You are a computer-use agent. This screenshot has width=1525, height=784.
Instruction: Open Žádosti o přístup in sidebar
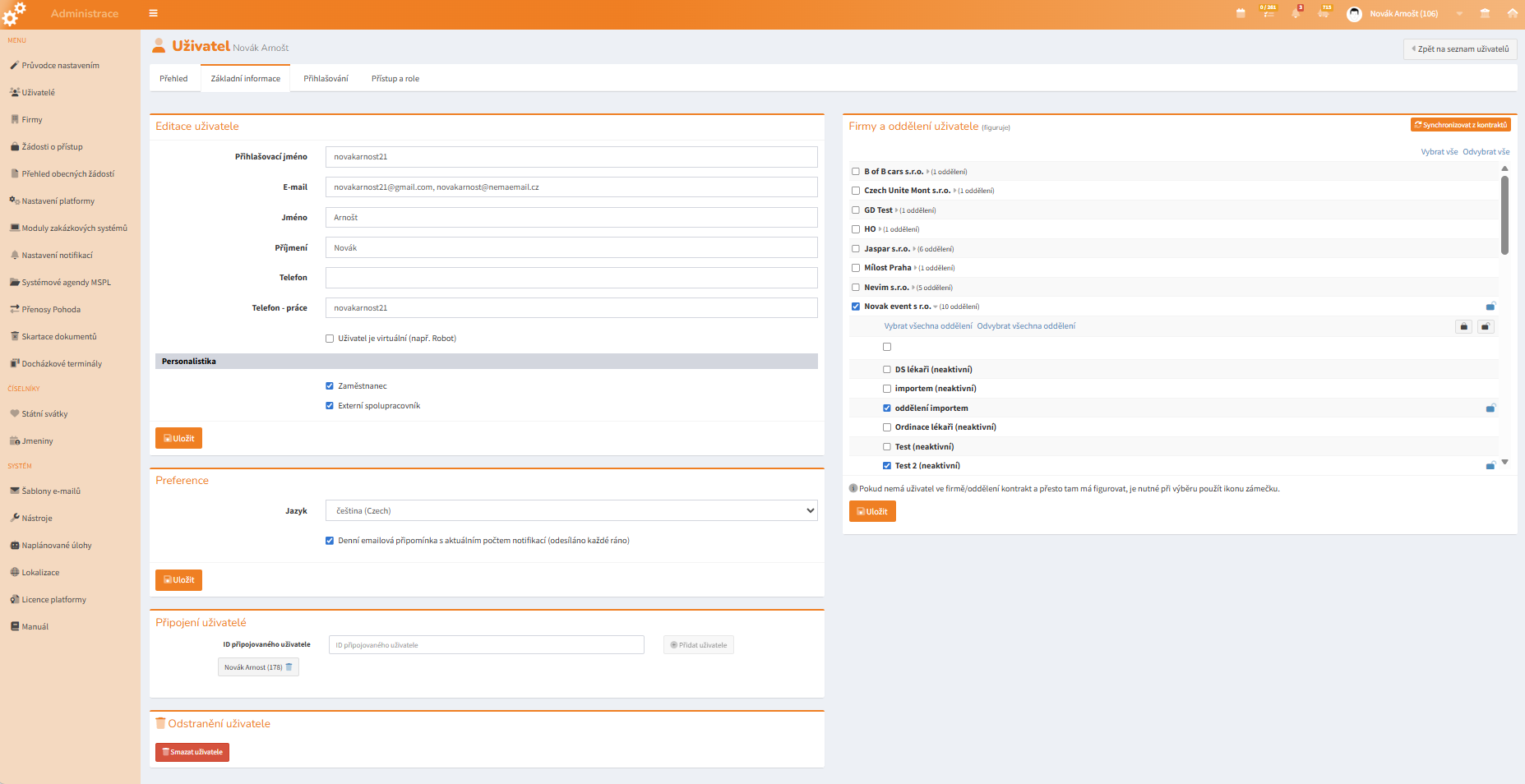47,146
